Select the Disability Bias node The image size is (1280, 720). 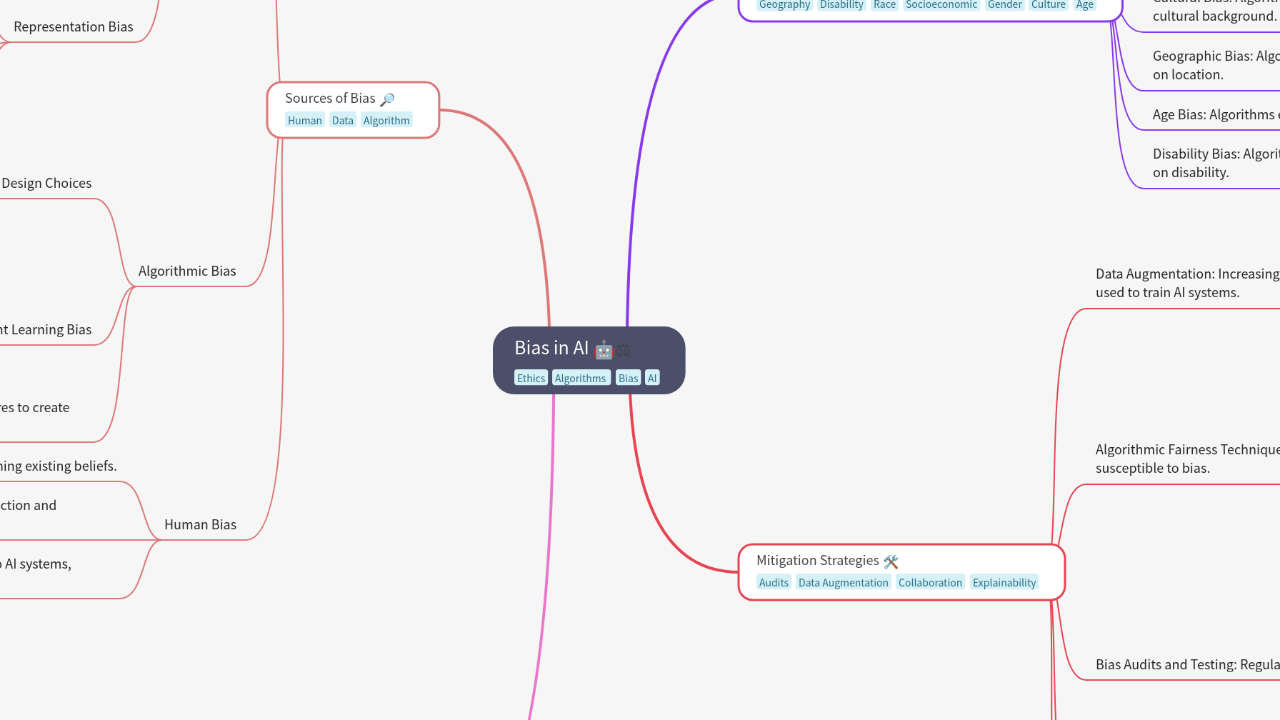pyautogui.click(x=1216, y=162)
